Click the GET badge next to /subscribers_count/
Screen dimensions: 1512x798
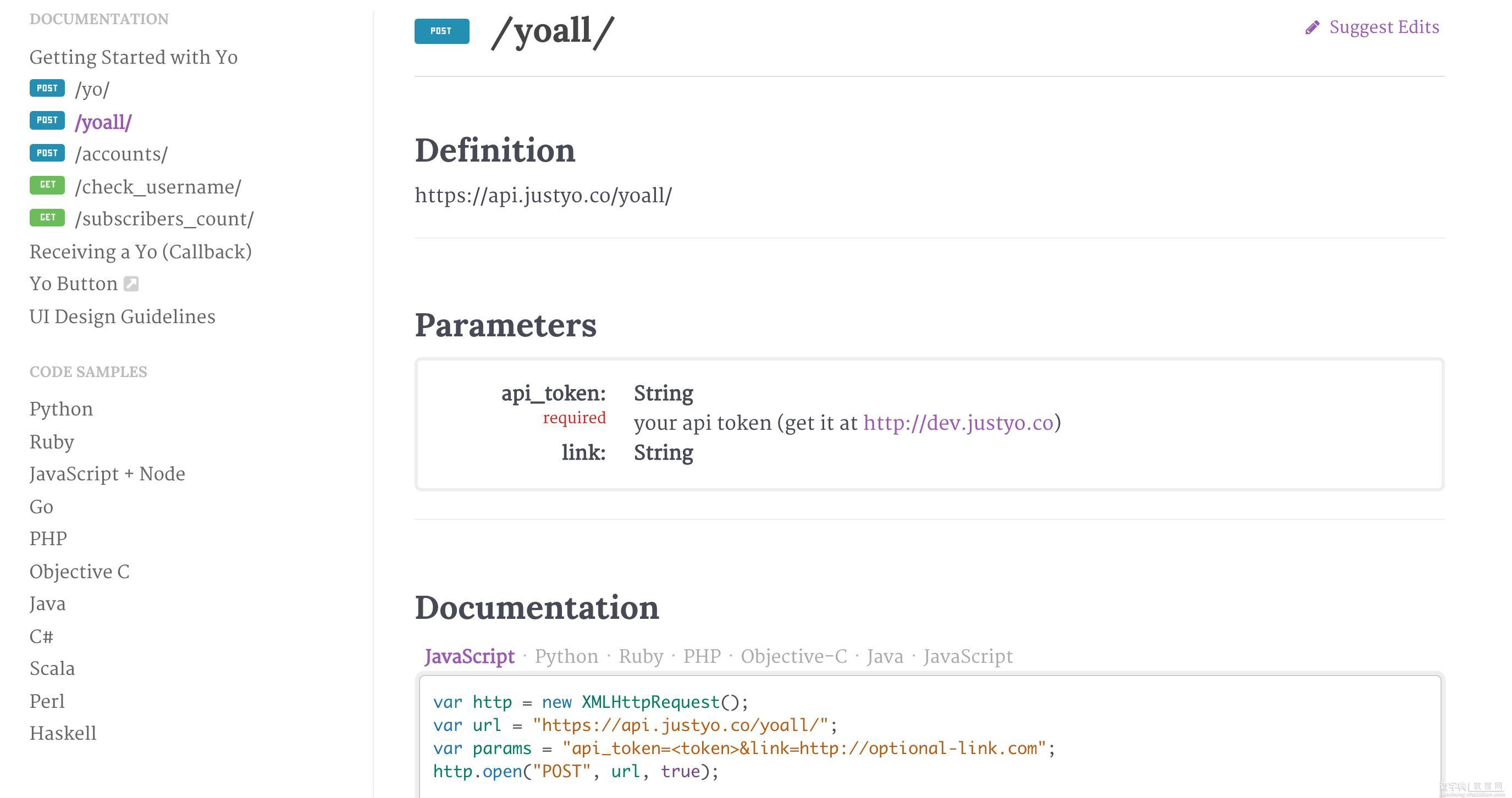[47, 218]
